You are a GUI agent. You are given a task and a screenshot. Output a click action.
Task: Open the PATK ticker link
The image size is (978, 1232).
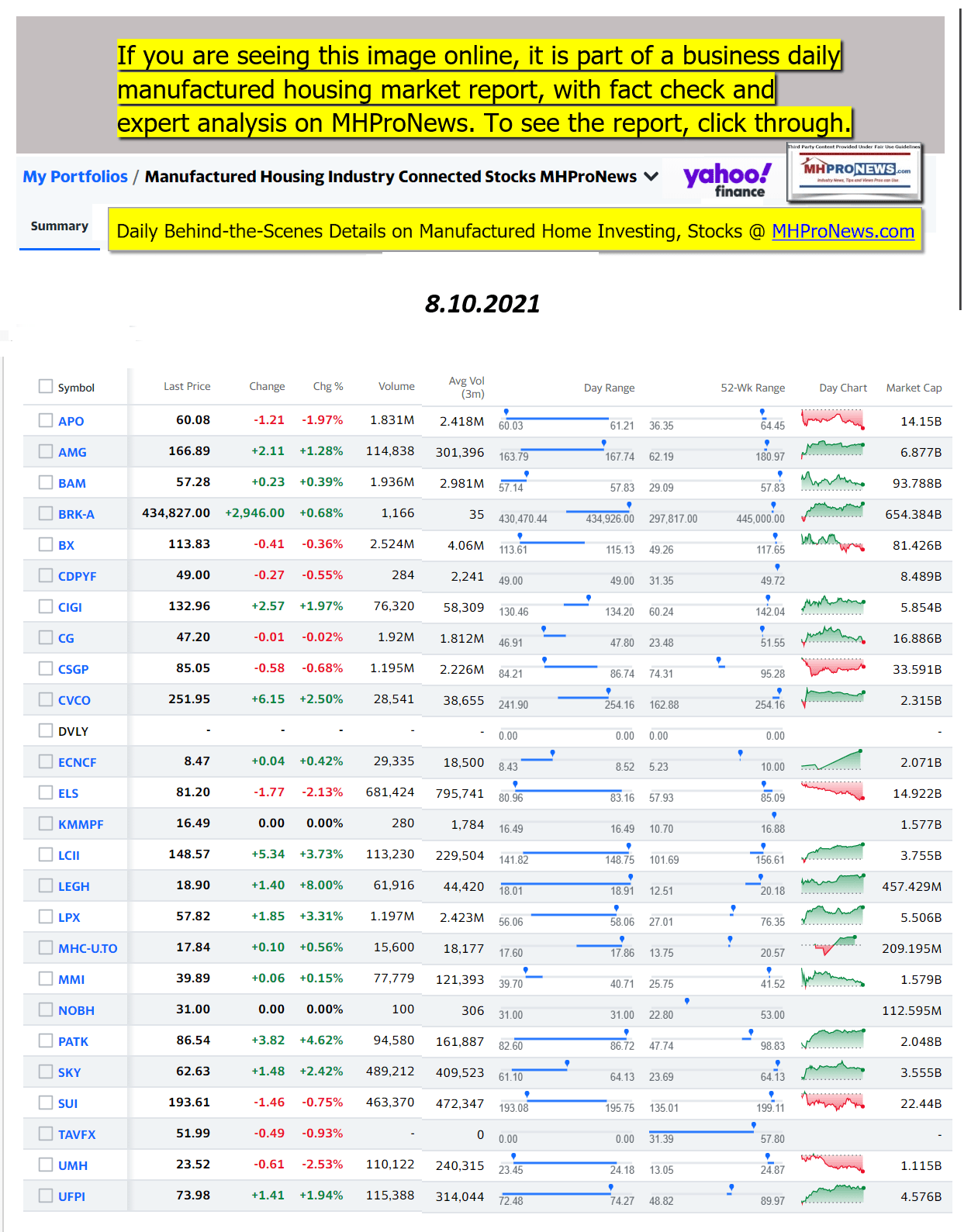pyautogui.click(x=73, y=1041)
